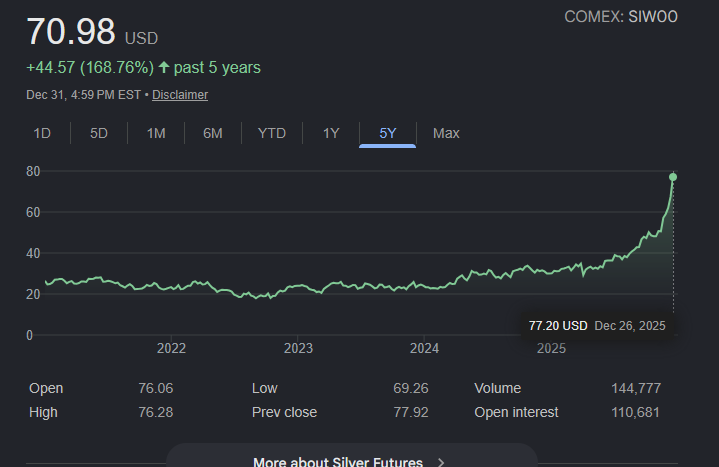Click the Dec 26, 2025 tooltip date
The height and width of the screenshot is (467, 719).
[x=630, y=326]
